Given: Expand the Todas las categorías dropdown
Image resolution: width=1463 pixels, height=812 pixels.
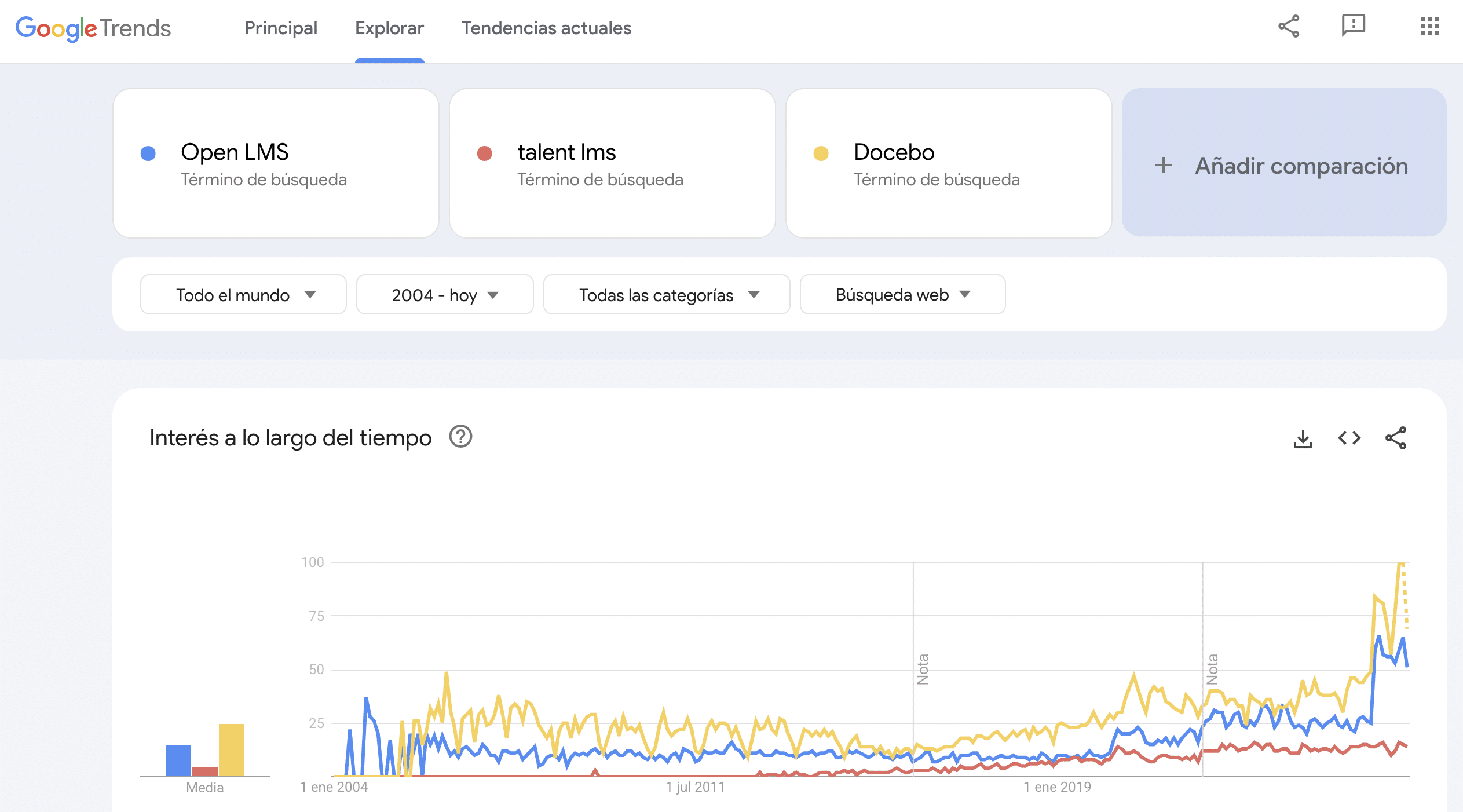Looking at the screenshot, I should point(666,294).
